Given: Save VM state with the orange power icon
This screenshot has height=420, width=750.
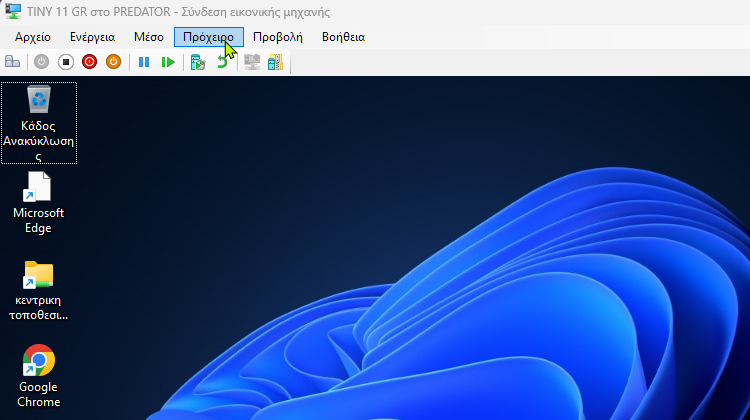Looking at the screenshot, I should (113, 62).
